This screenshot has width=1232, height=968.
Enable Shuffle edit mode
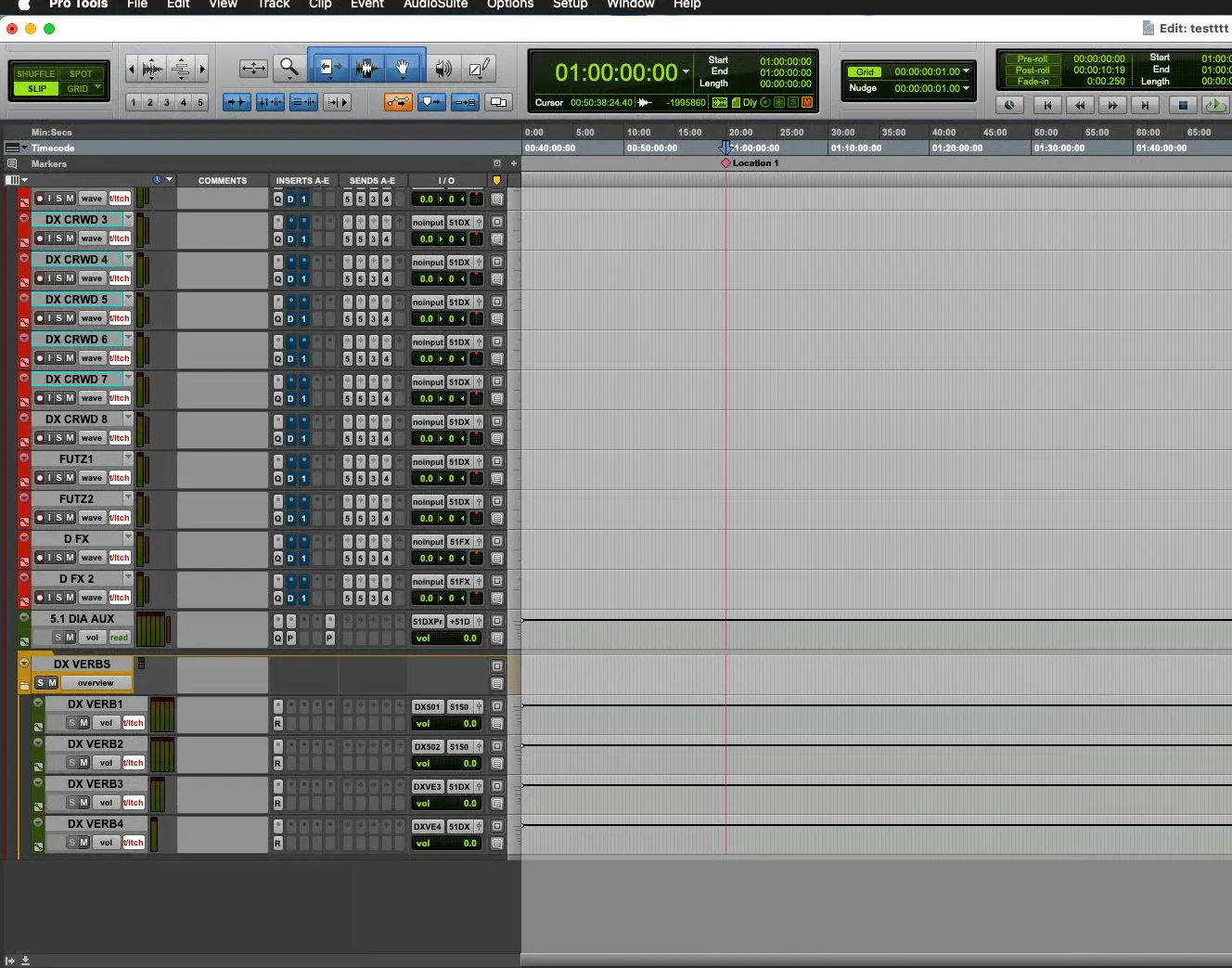pos(35,73)
